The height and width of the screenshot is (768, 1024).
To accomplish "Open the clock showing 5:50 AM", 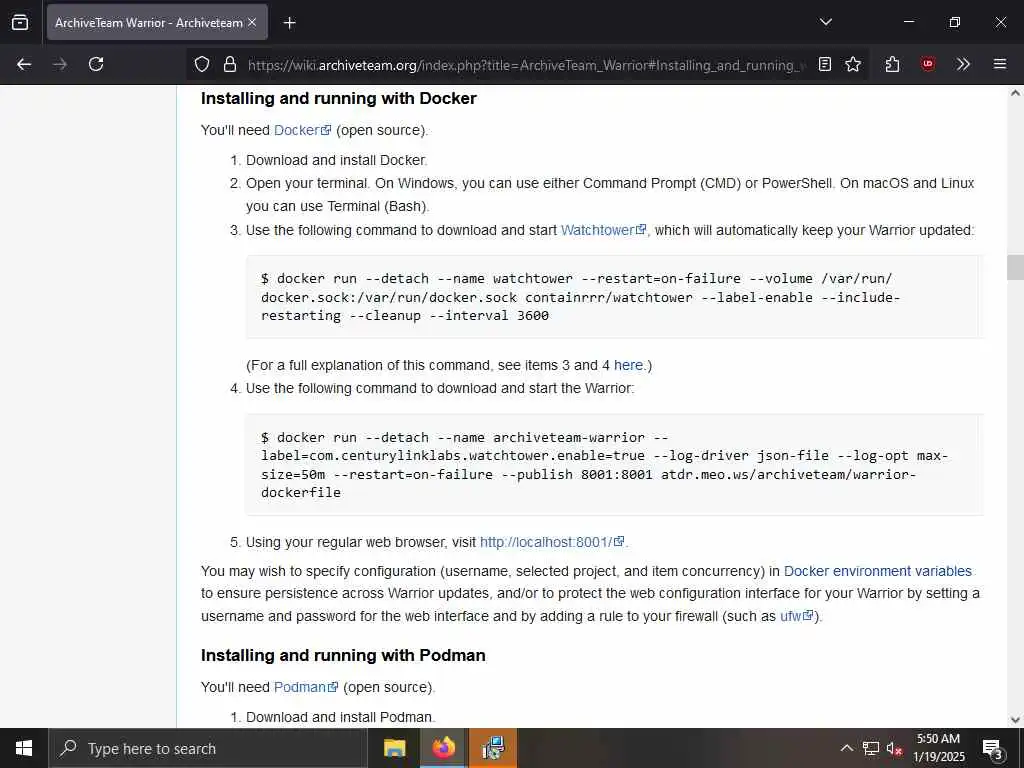I will [x=938, y=748].
